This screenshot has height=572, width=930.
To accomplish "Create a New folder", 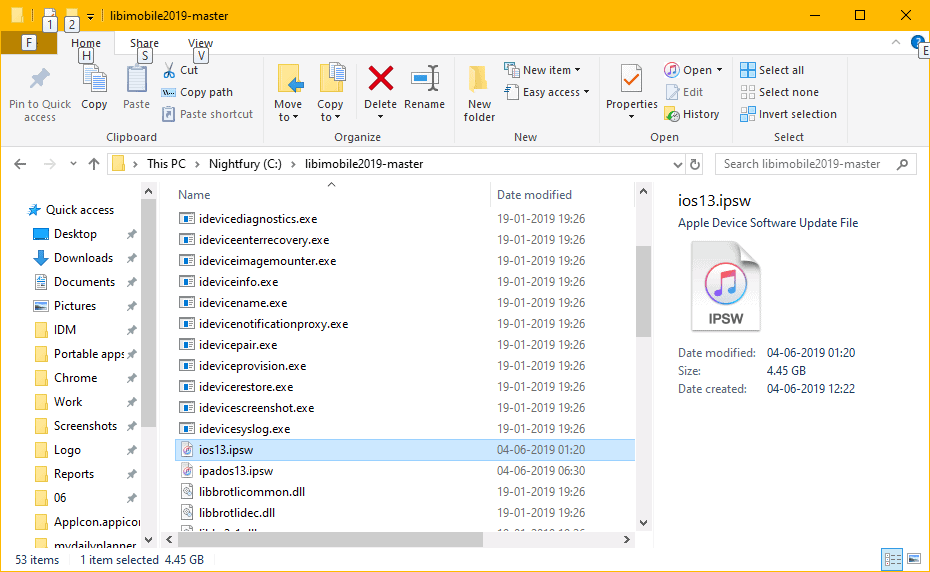I will (479, 93).
